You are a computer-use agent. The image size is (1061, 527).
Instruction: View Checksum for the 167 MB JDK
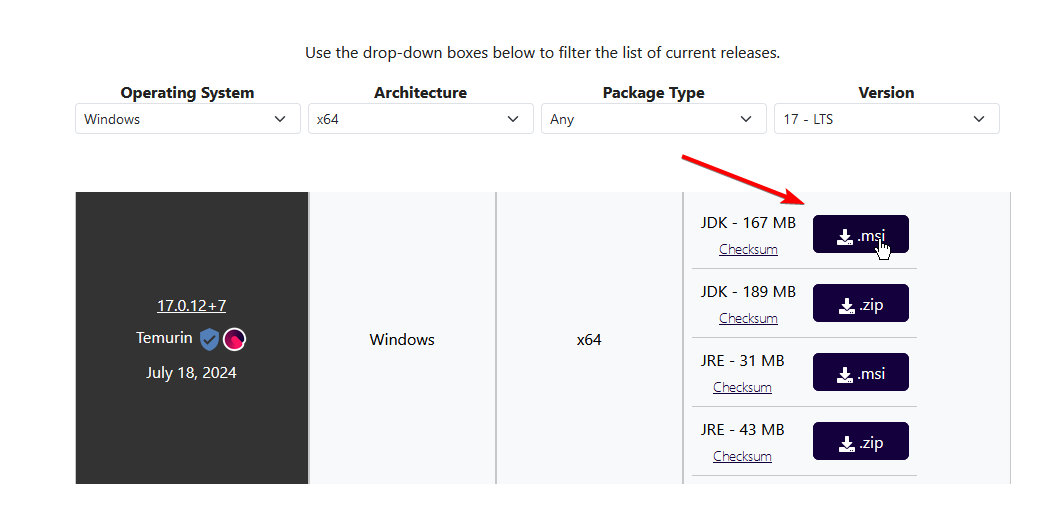point(748,249)
